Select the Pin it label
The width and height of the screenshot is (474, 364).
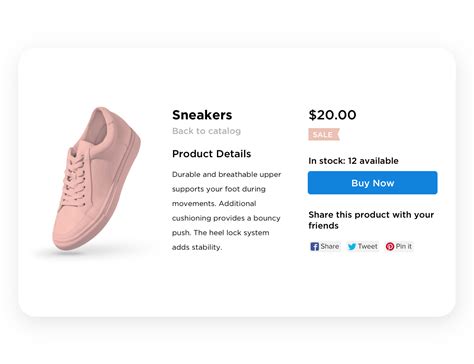click(404, 246)
